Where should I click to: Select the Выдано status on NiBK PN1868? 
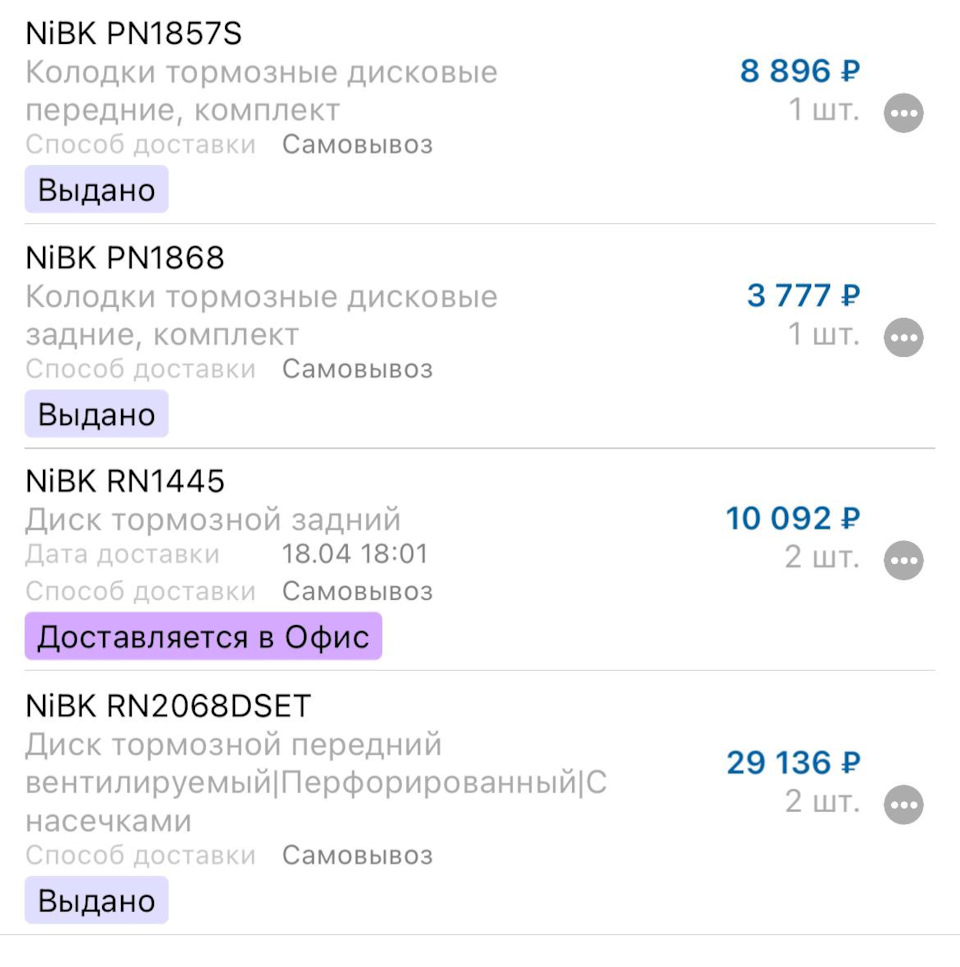95,413
